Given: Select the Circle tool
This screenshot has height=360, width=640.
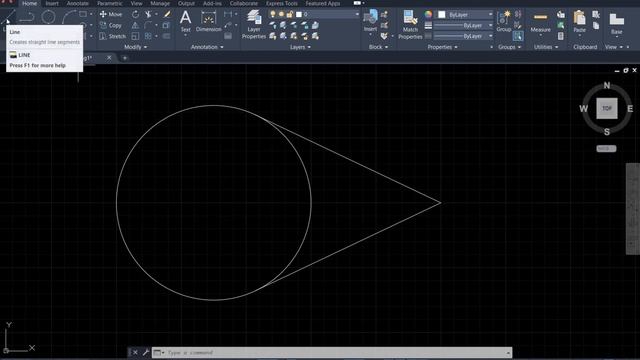Looking at the screenshot, I should [x=48, y=17].
